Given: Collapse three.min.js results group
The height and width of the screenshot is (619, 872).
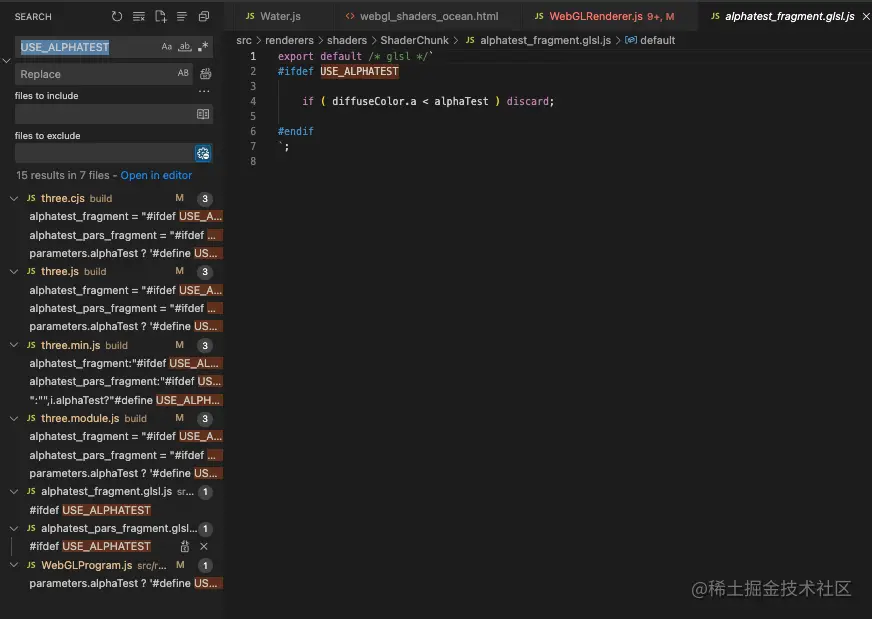Looking at the screenshot, I should point(14,345).
